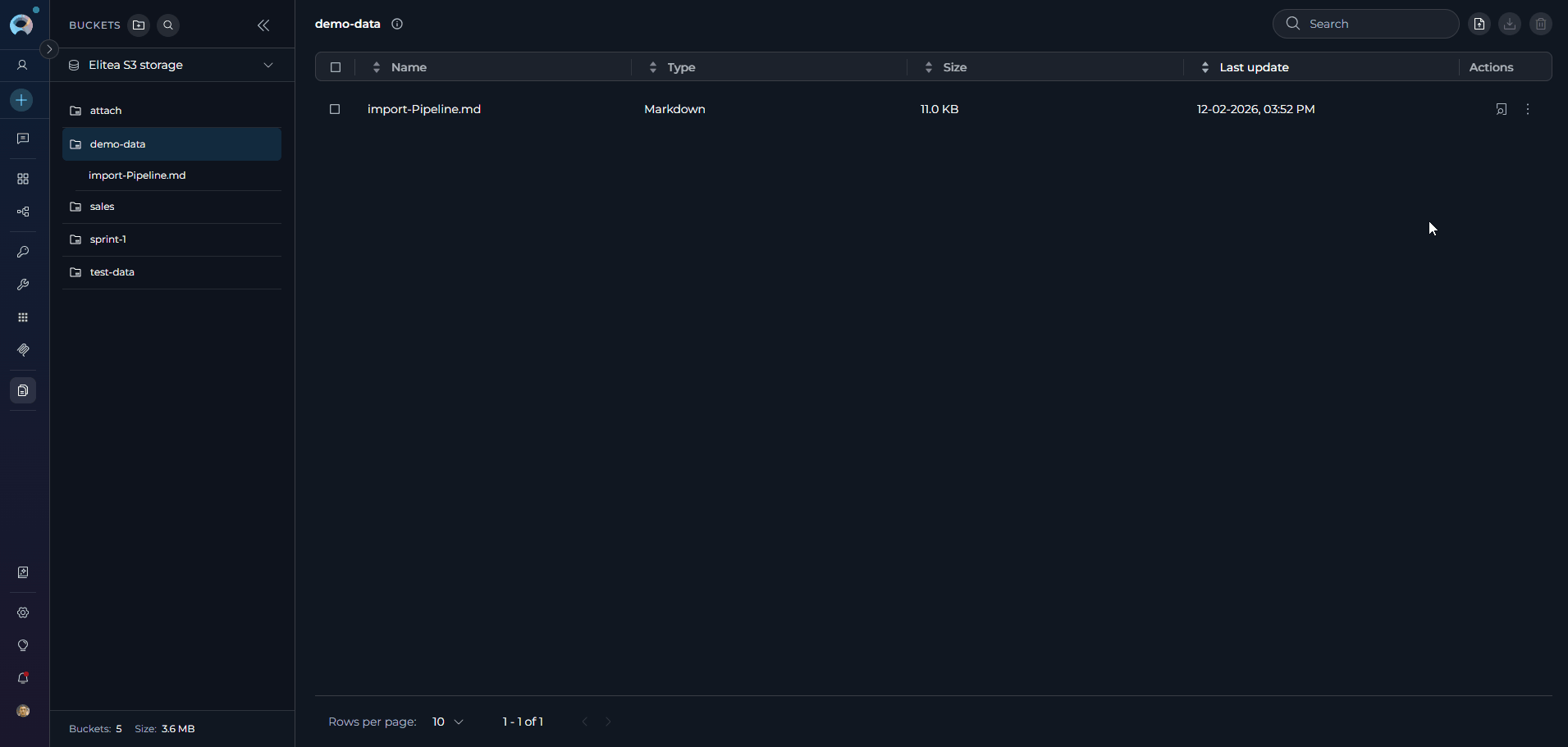Viewport: 1568px width, 747px height.
Task: Open the pipelines flow icon in the sidebar
Action: 23,212
